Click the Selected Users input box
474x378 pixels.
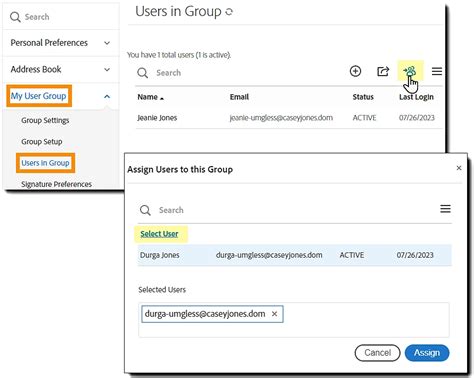point(294,320)
